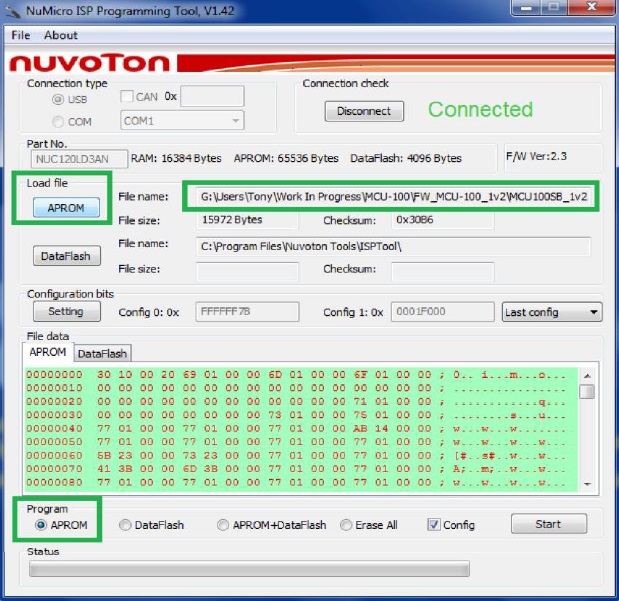Click the CAN 0x address input field

click(212, 96)
